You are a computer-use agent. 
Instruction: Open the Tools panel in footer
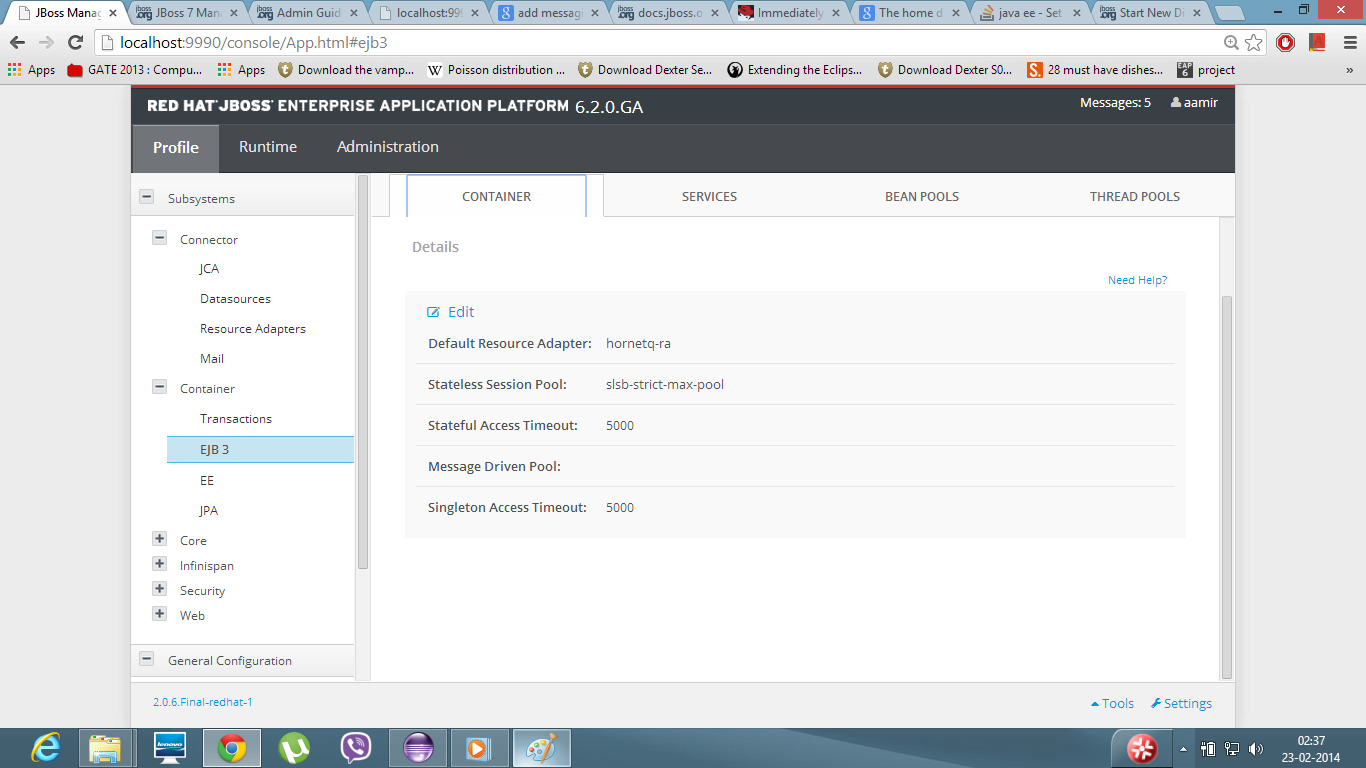point(1112,703)
